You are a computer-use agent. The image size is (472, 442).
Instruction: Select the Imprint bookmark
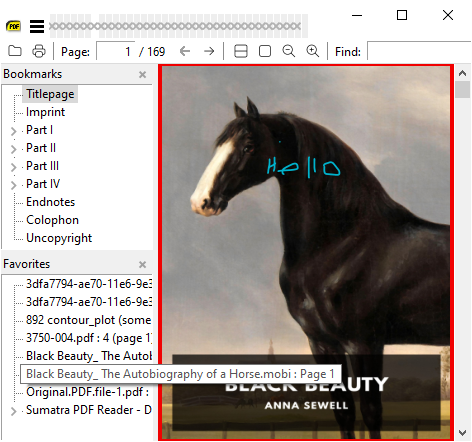click(x=45, y=112)
